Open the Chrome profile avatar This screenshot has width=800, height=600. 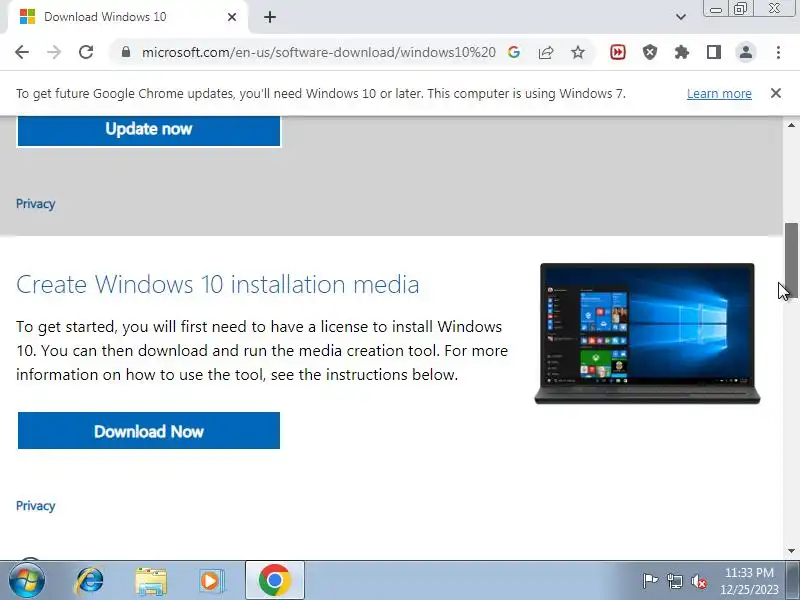coord(745,52)
